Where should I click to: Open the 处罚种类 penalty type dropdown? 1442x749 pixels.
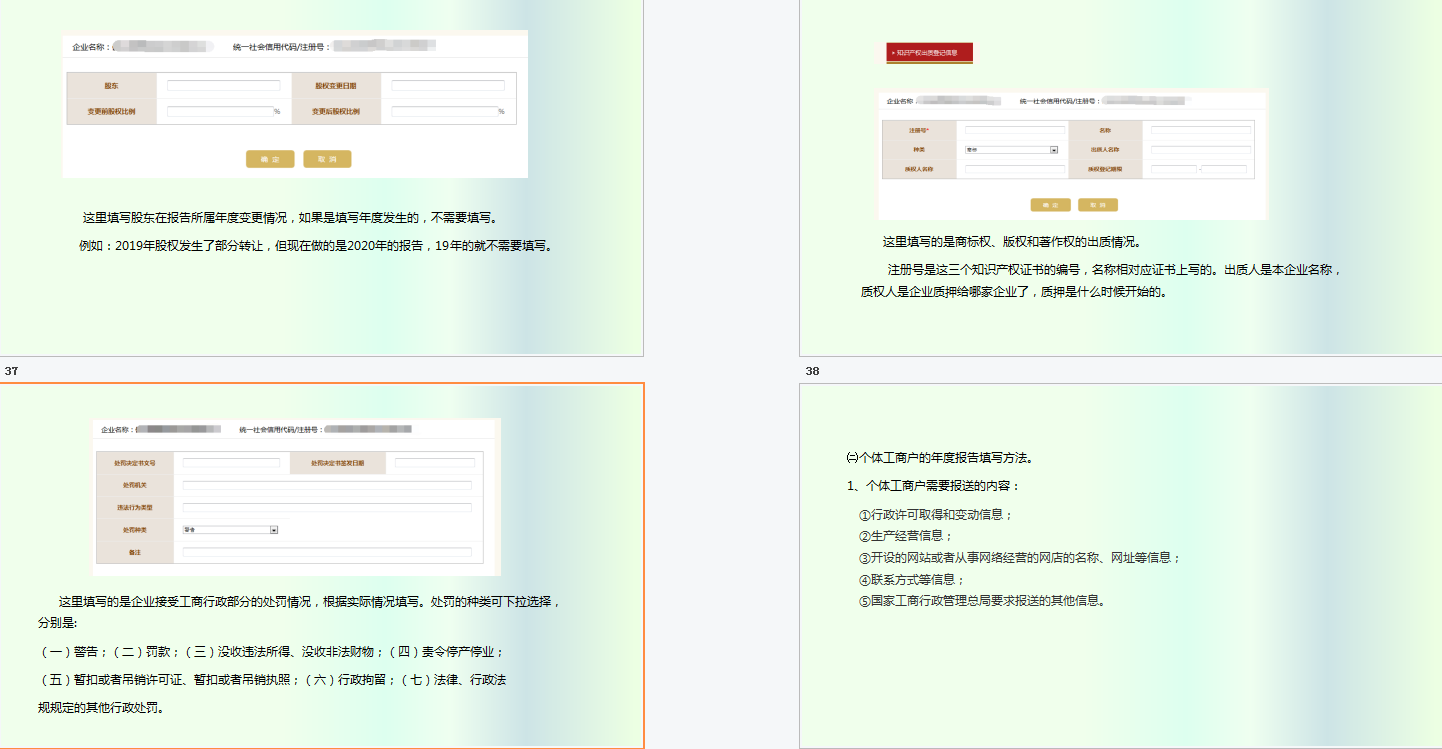(x=273, y=531)
